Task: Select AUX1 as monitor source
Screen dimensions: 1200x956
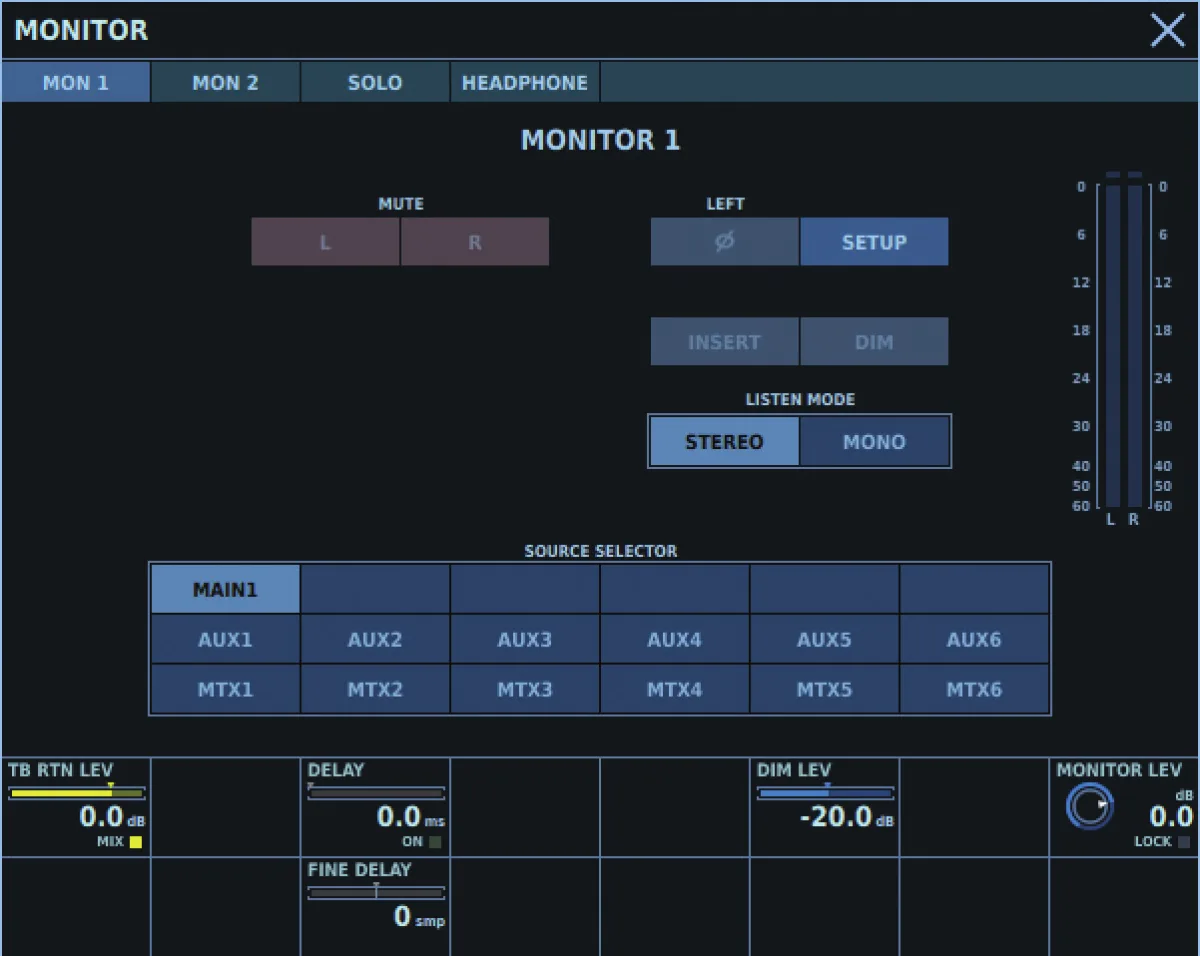Action: [x=225, y=639]
